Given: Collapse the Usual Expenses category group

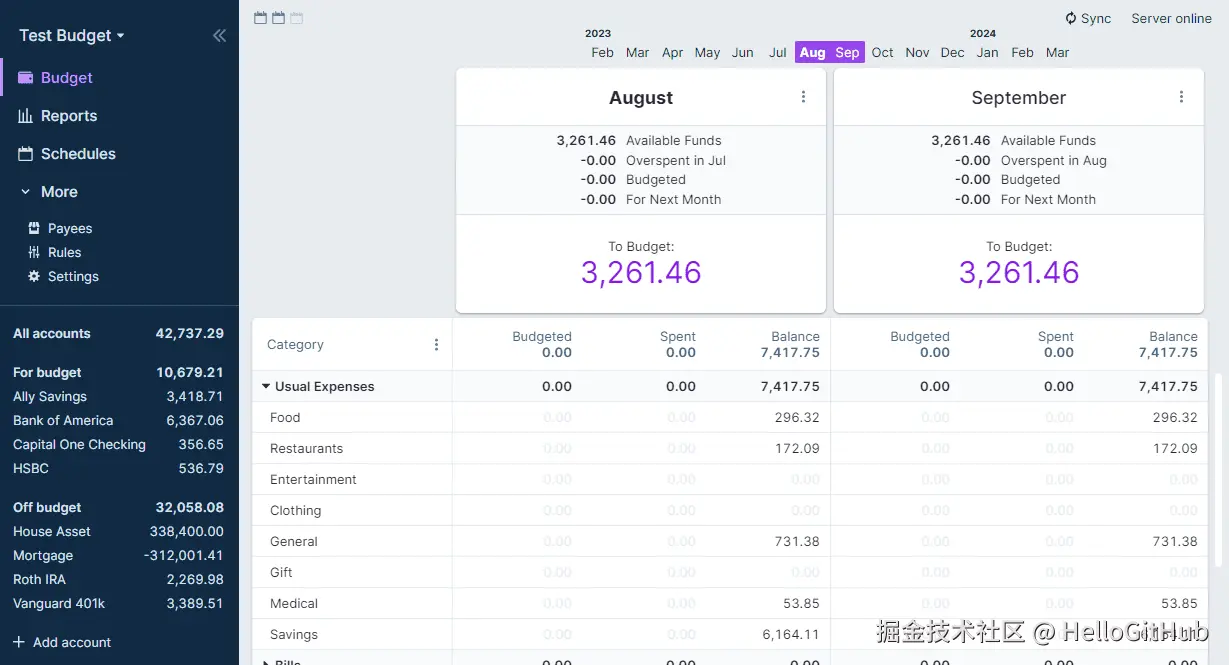Looking at the screenshot, I should (x=266, y=387).
